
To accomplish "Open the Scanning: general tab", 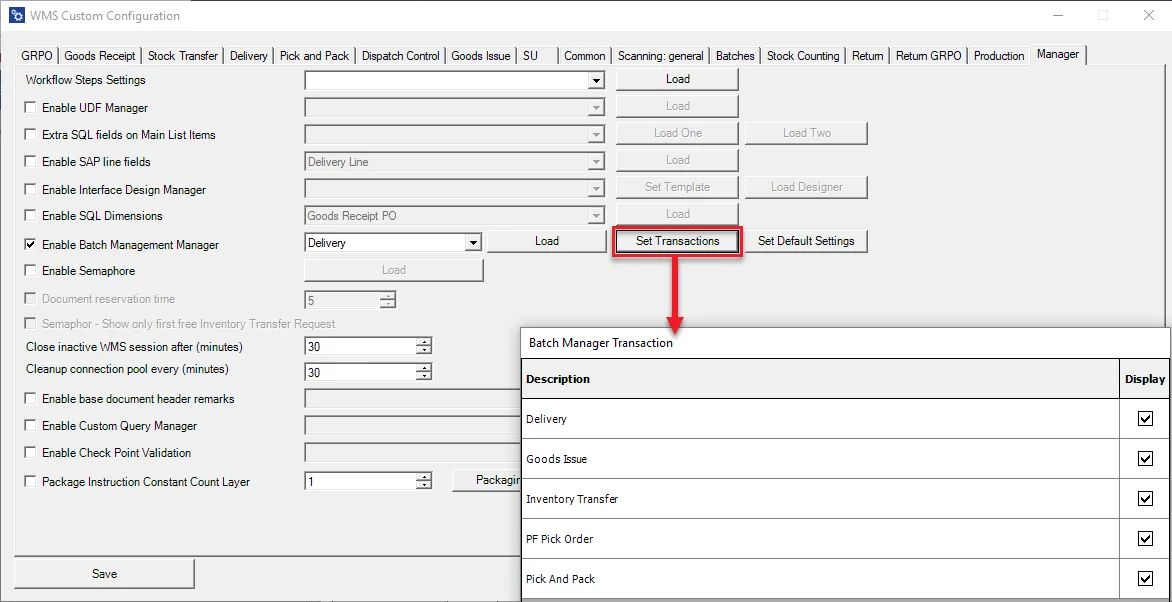I will click(x=658, y=55).
